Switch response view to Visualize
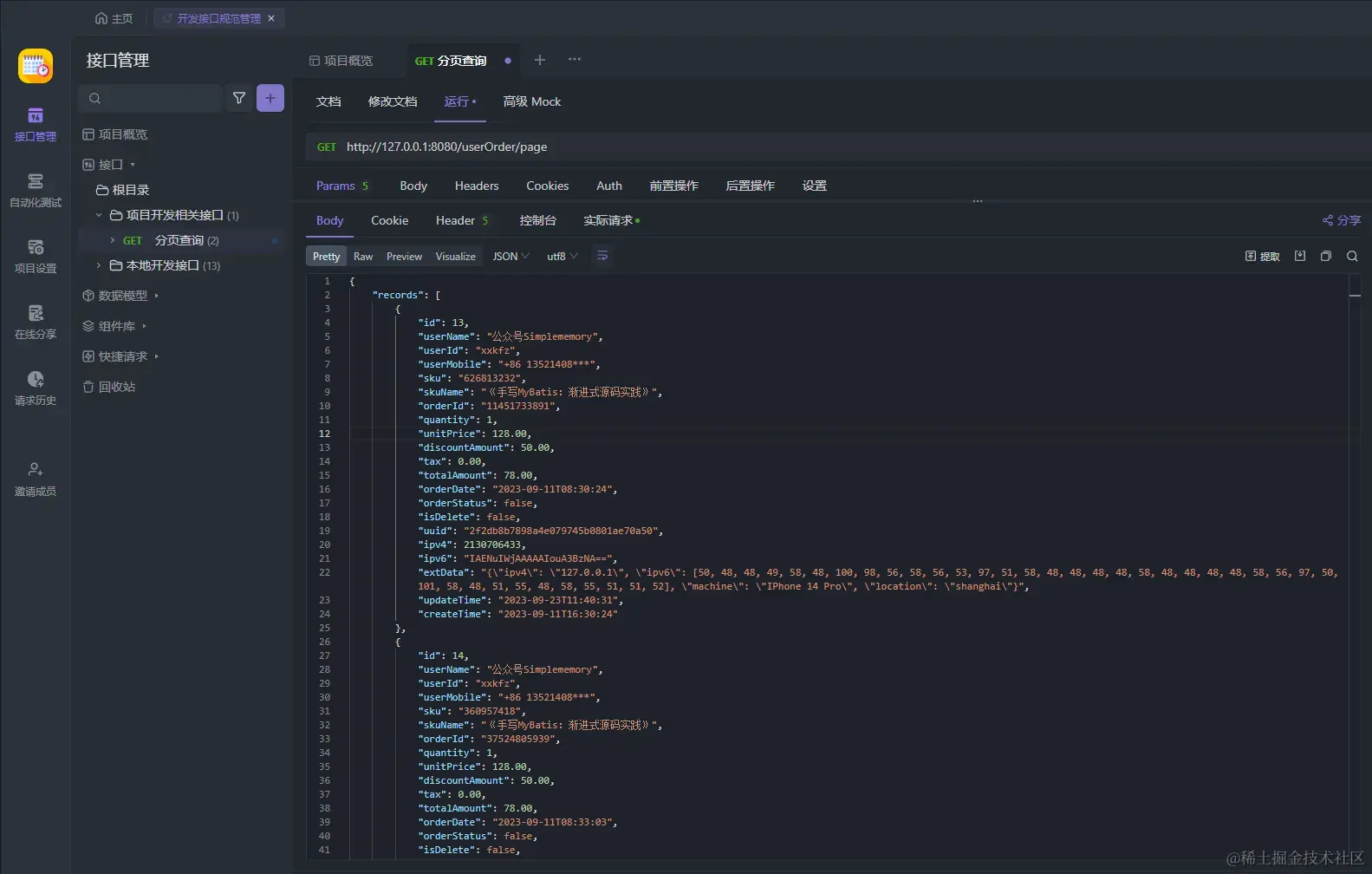Image resolution: width=1372 pixels, height=874 pixels. click(456, 256)
